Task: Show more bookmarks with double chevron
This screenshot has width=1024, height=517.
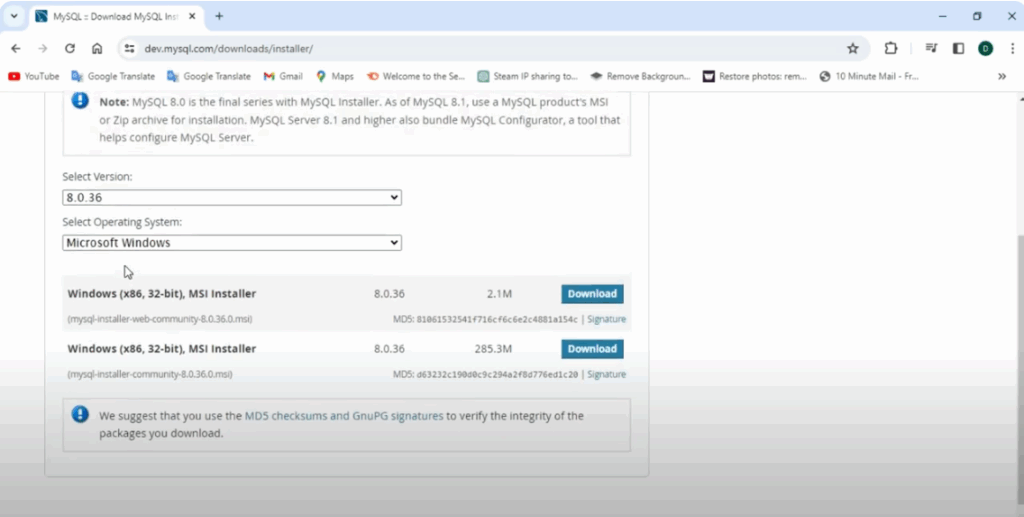Action: coord(1002,76)
